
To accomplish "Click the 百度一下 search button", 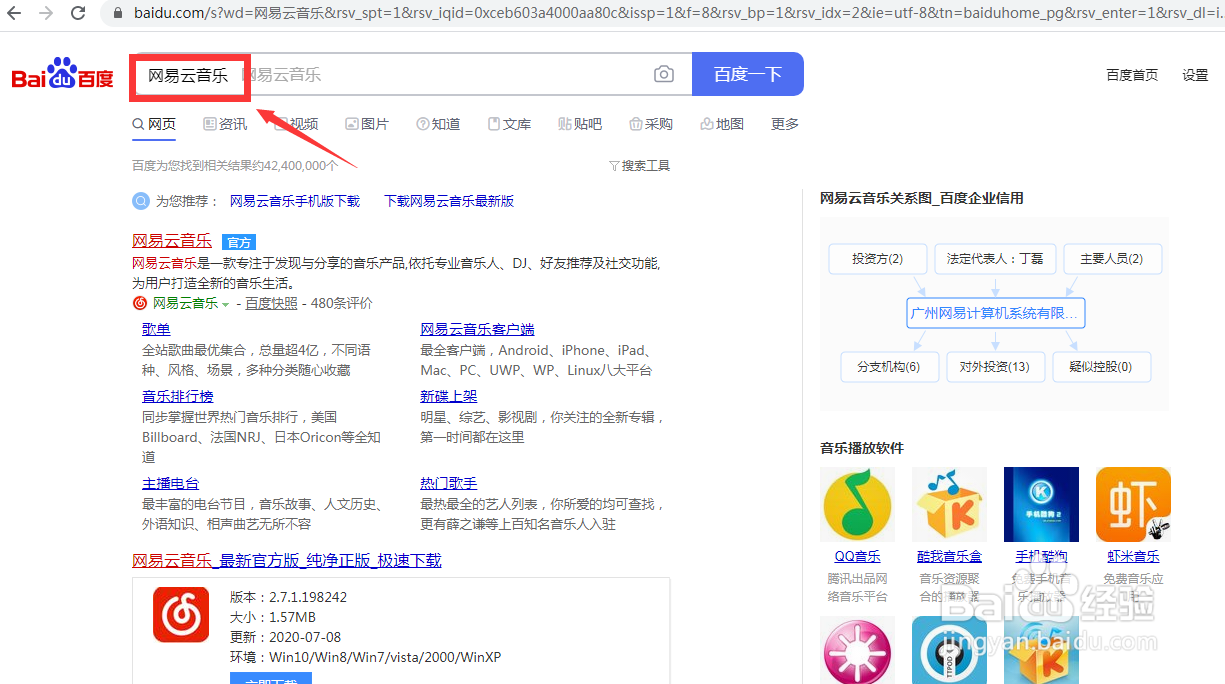I will click(x=748, y=74).
